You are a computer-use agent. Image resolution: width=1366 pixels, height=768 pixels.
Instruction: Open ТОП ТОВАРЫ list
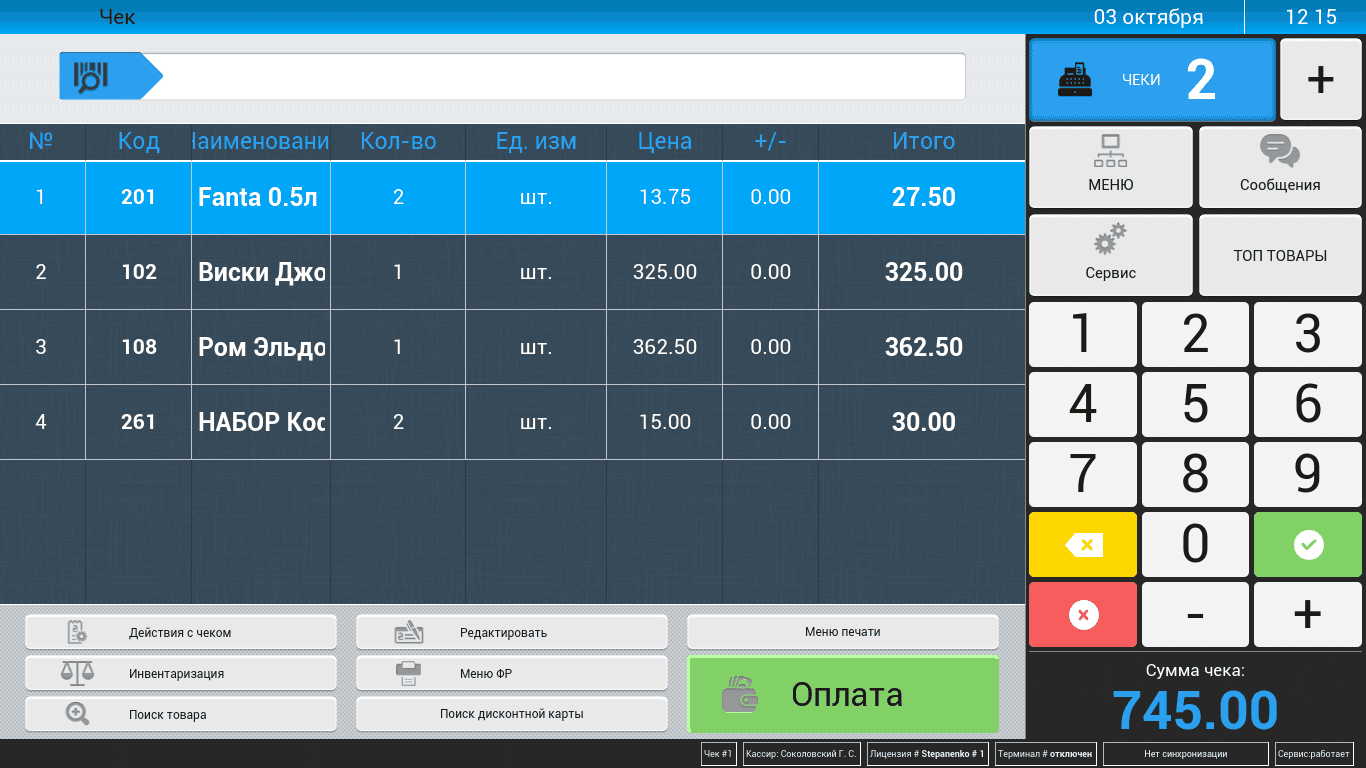[1280, 255]
